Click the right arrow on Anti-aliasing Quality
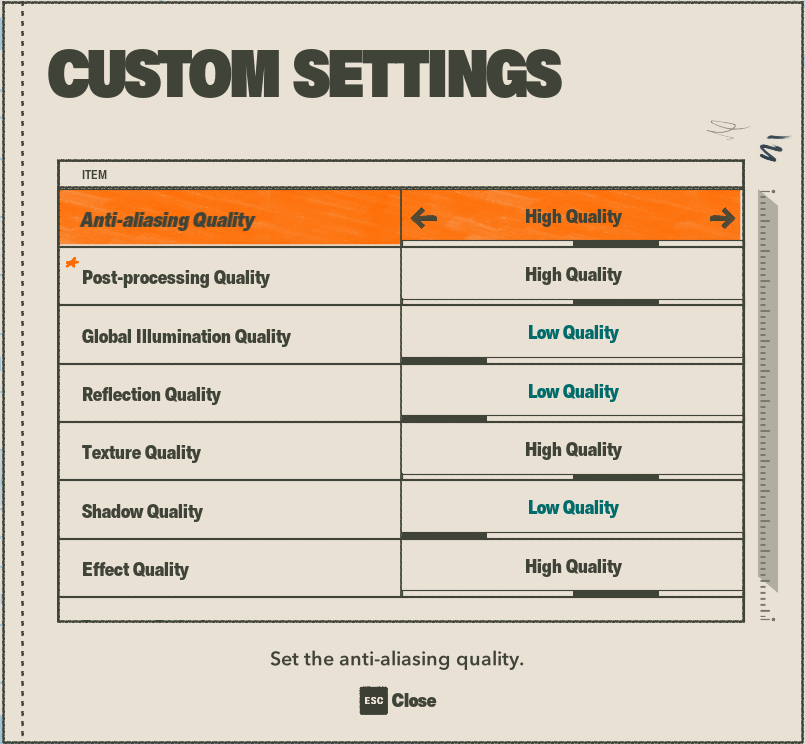This screenshot has width=805, height=744. pos(722,218)
